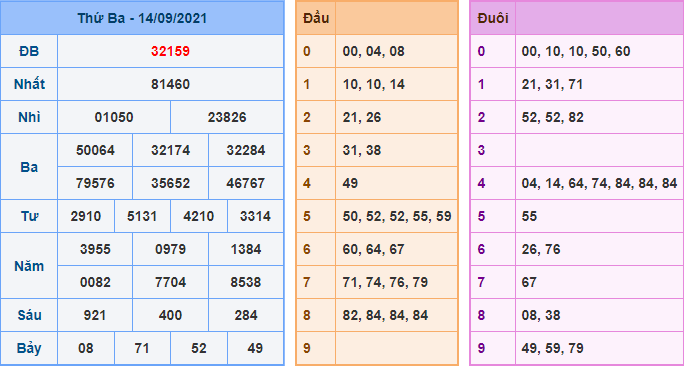Click the 'Tư' row label
The height and width of the screenshot is (366, 684).
[x=29, y=216]
